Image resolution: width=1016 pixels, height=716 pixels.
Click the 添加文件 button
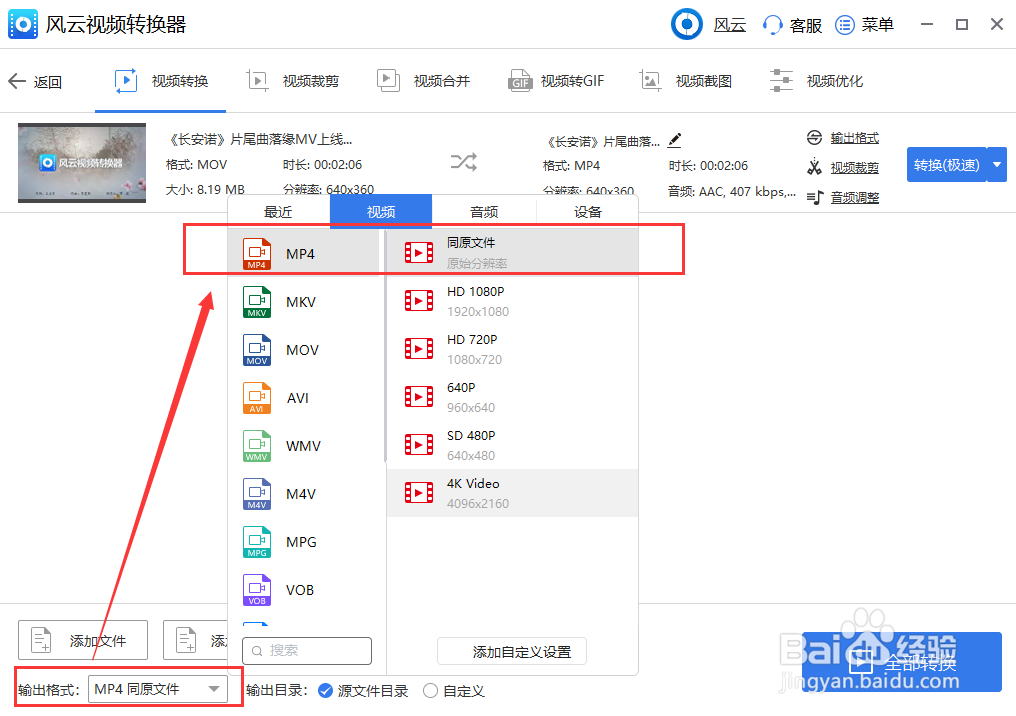pos(83,640)
